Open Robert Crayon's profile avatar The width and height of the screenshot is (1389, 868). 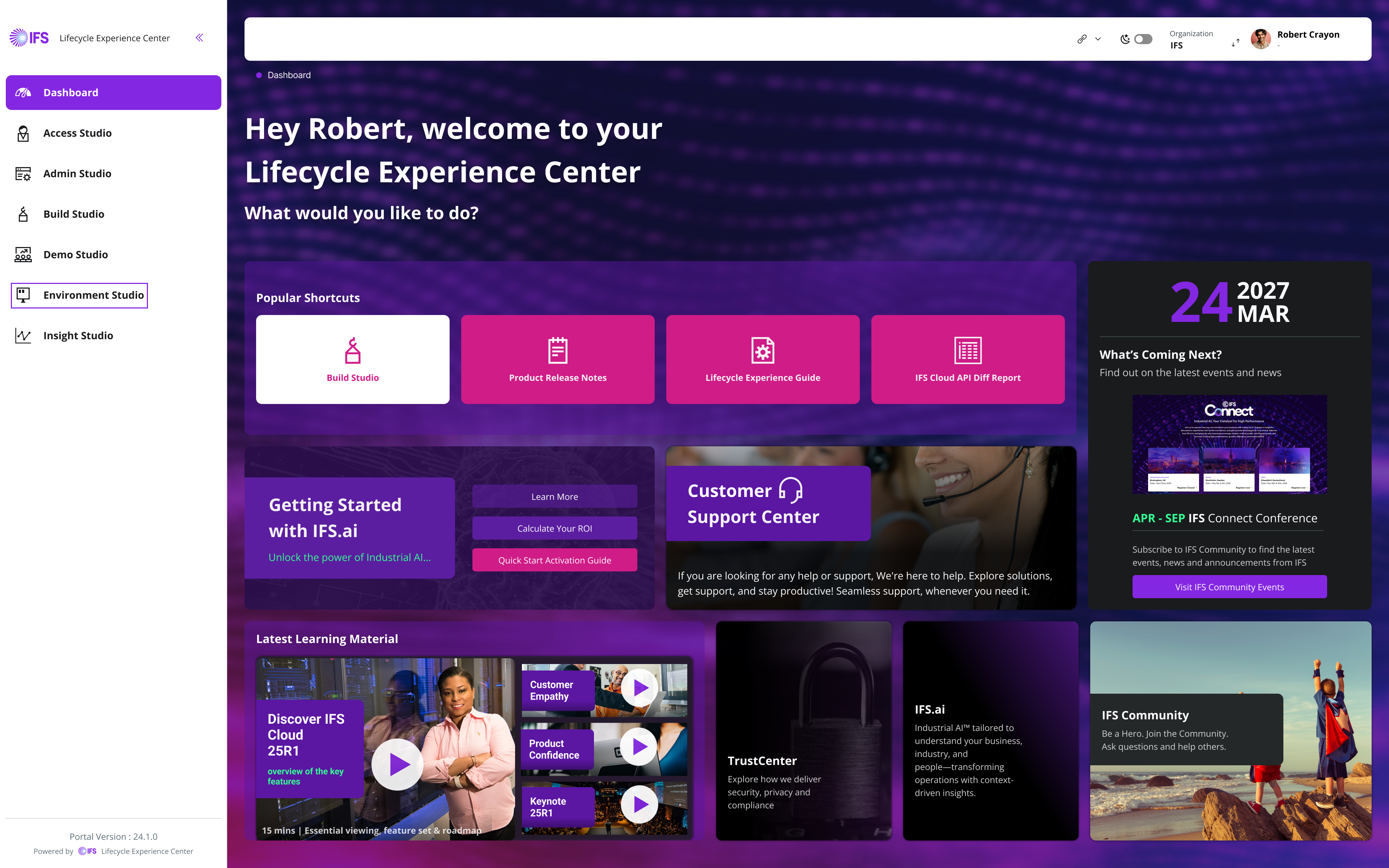[1261, 39]
